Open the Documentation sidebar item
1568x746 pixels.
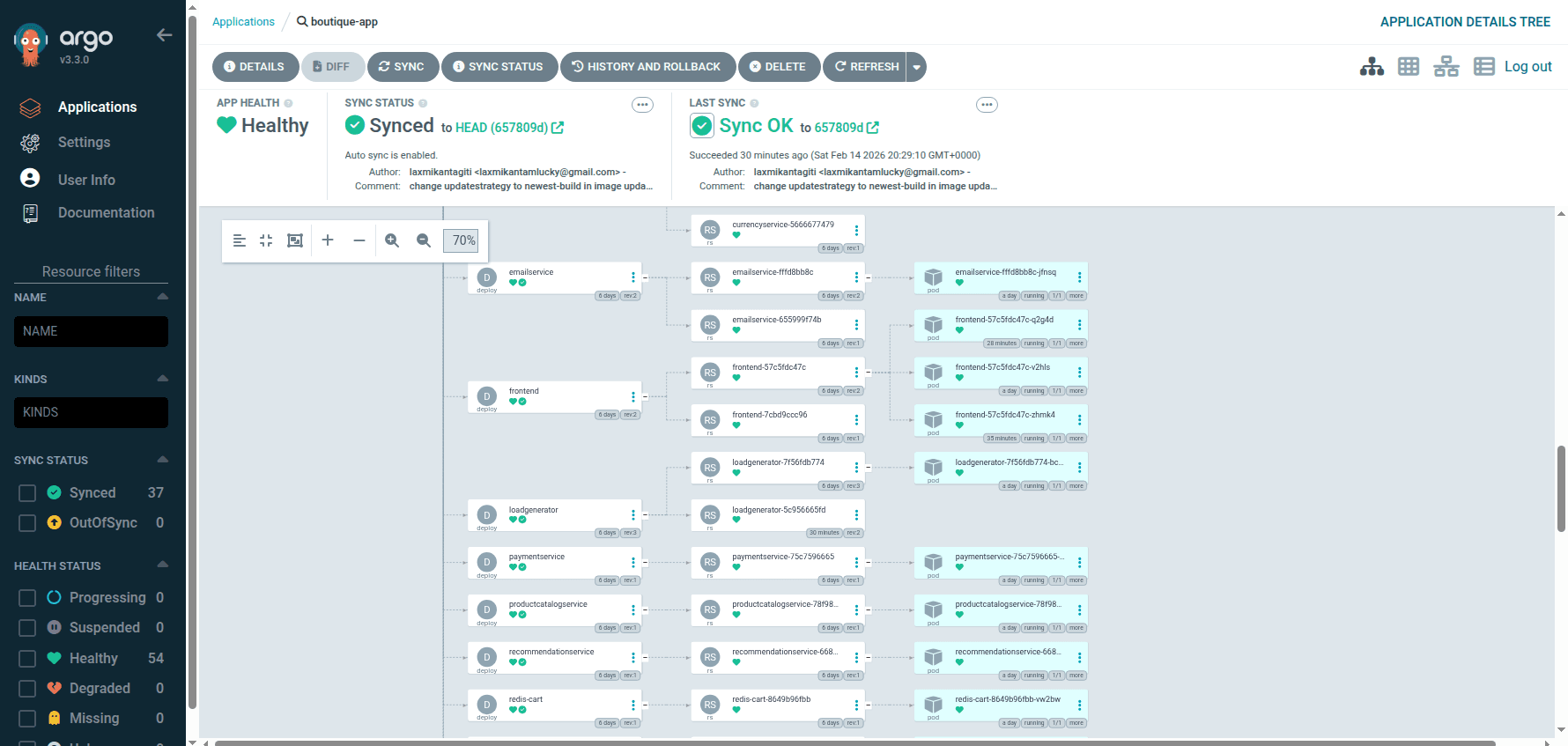(x=106, y=213)
